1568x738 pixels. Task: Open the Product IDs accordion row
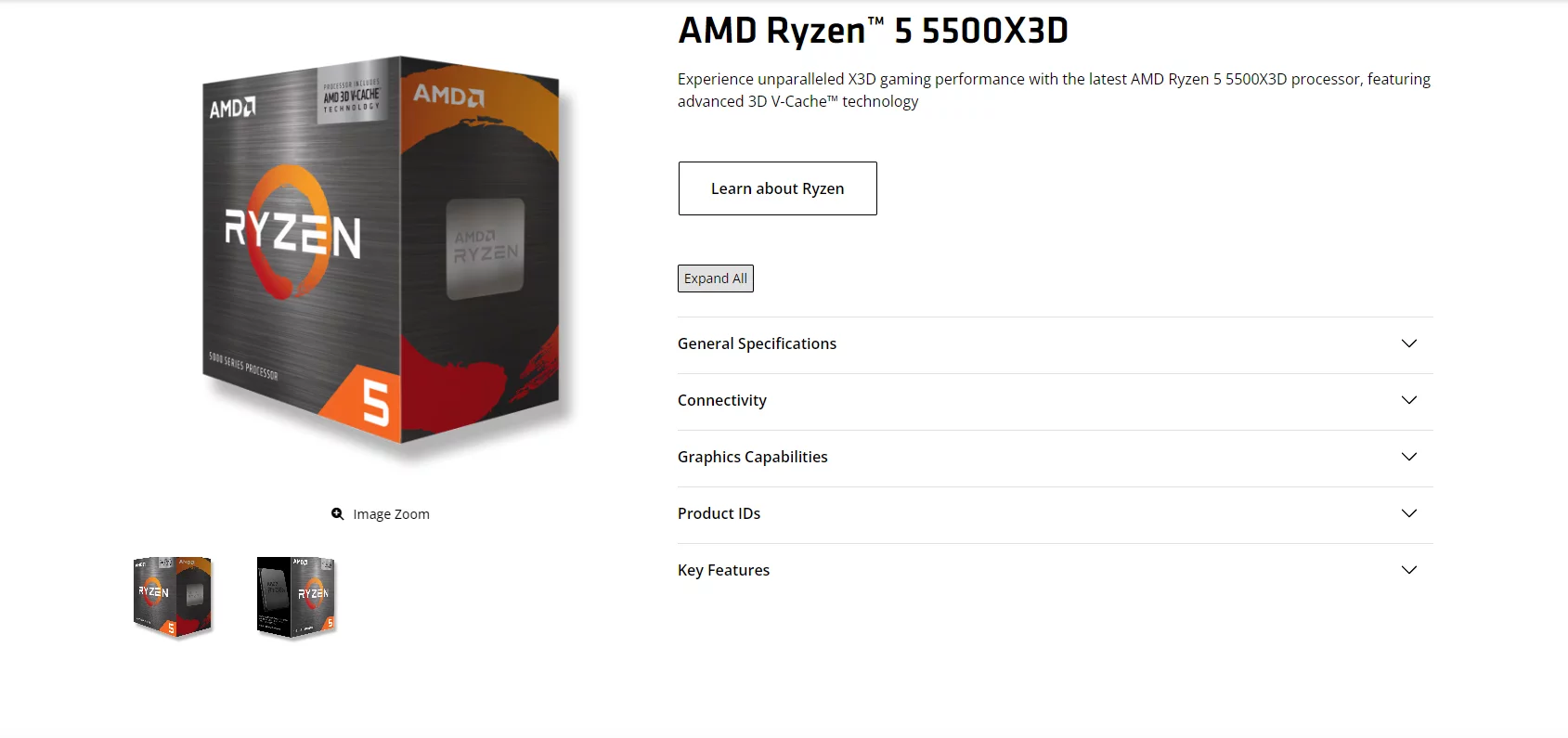(x=1055, y=514)
